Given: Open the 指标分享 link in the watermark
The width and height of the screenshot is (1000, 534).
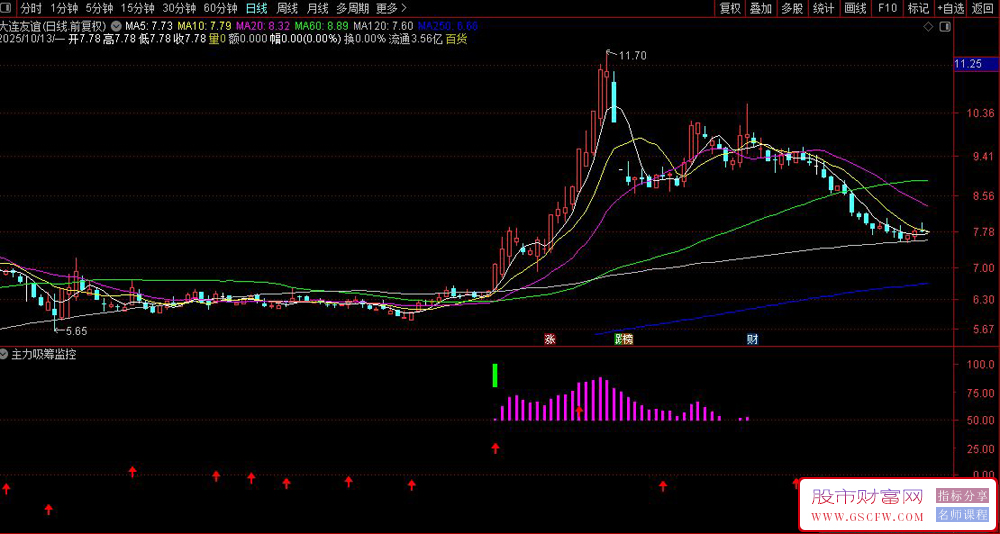Looking at the screenshot, I should (962, 496).
